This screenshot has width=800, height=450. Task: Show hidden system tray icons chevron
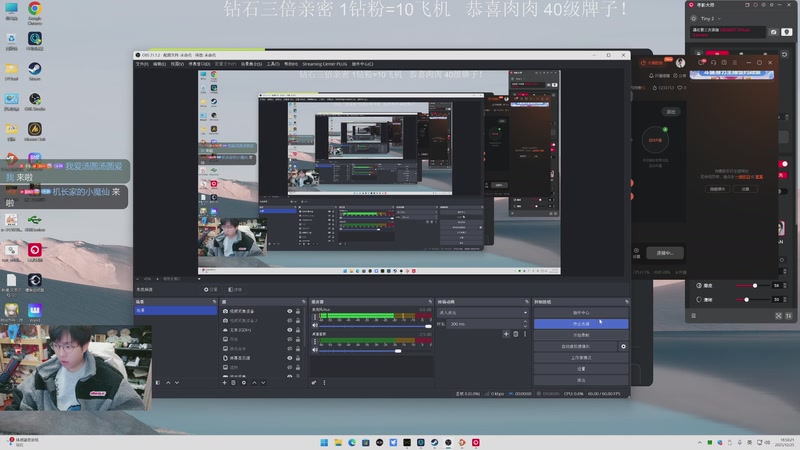(x=699, y=442)
